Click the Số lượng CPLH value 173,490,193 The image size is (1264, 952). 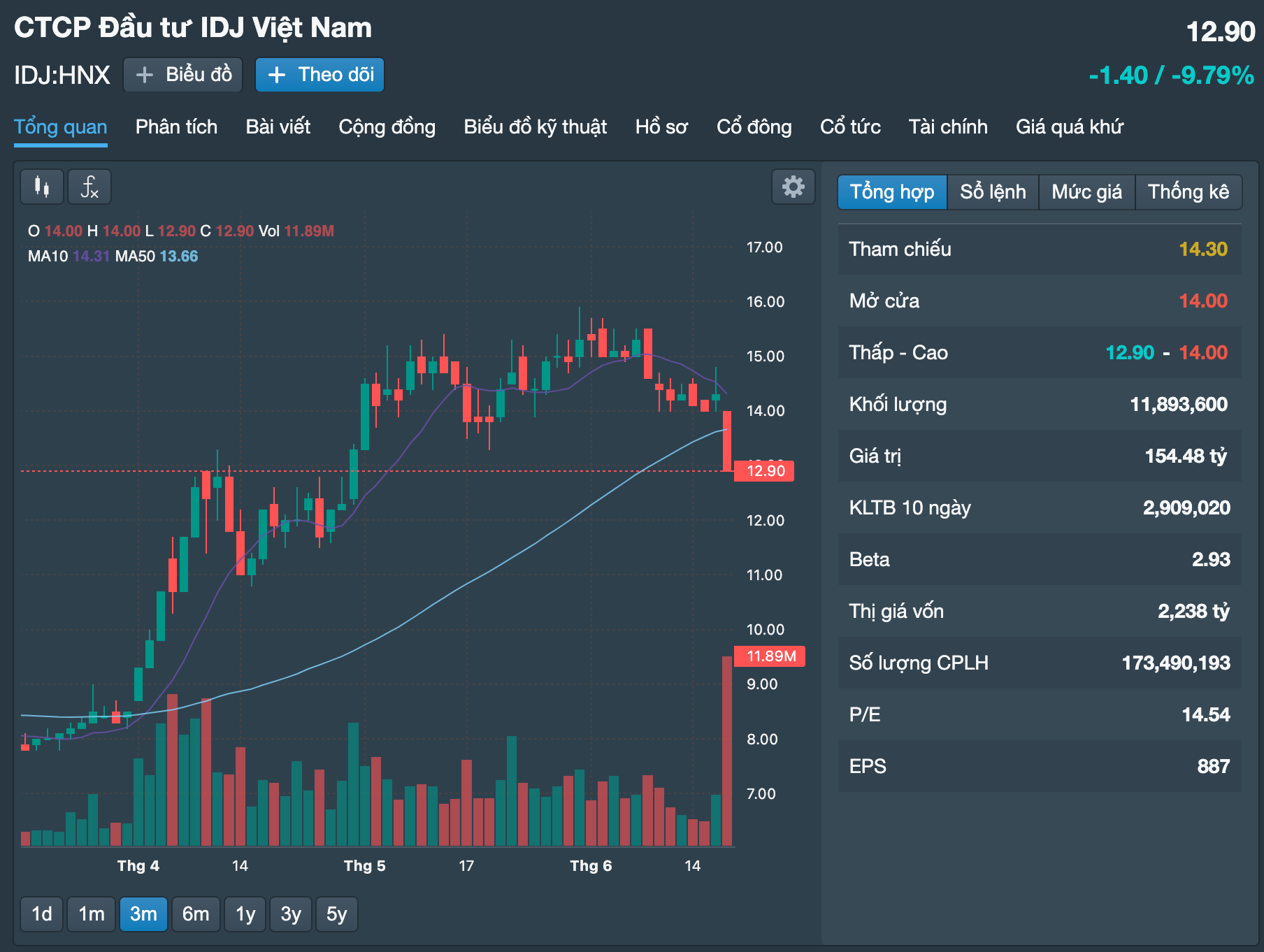[x=1176, y=663]
